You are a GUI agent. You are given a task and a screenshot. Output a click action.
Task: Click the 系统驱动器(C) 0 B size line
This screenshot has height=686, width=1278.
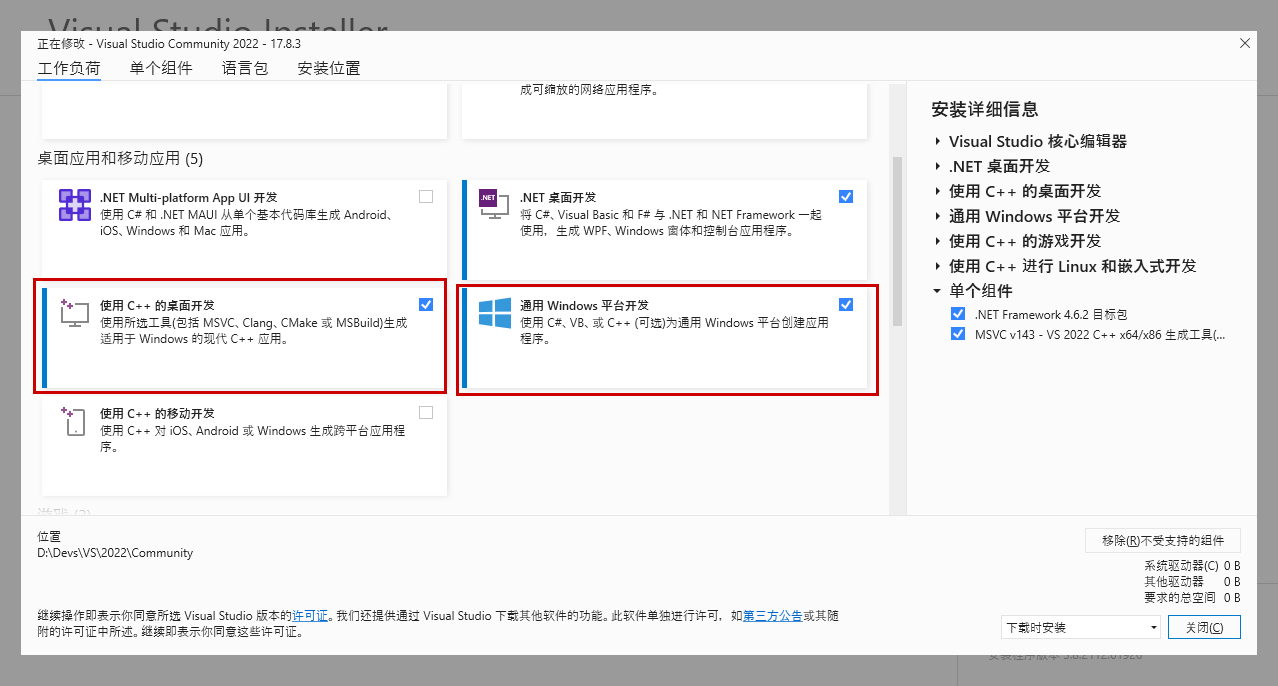(1192, 565)
